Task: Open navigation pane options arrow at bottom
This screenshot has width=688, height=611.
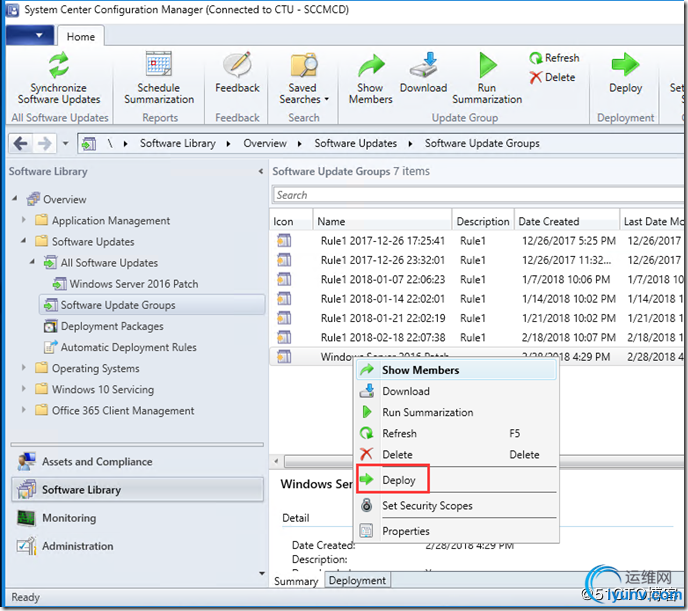Action: 262,573
